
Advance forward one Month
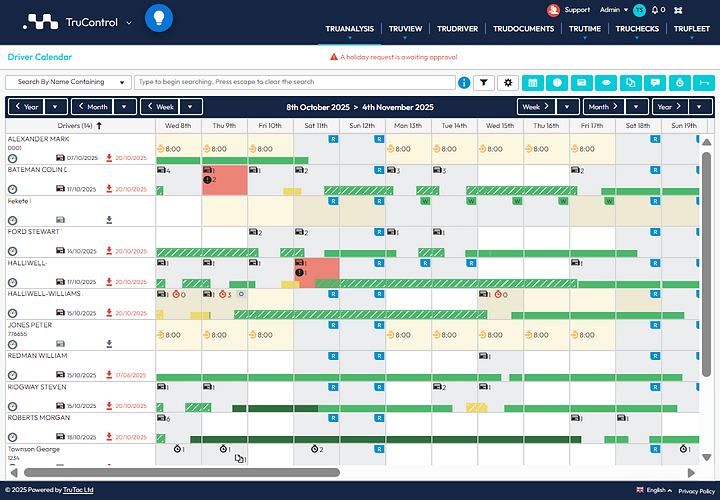pos(604,107)
